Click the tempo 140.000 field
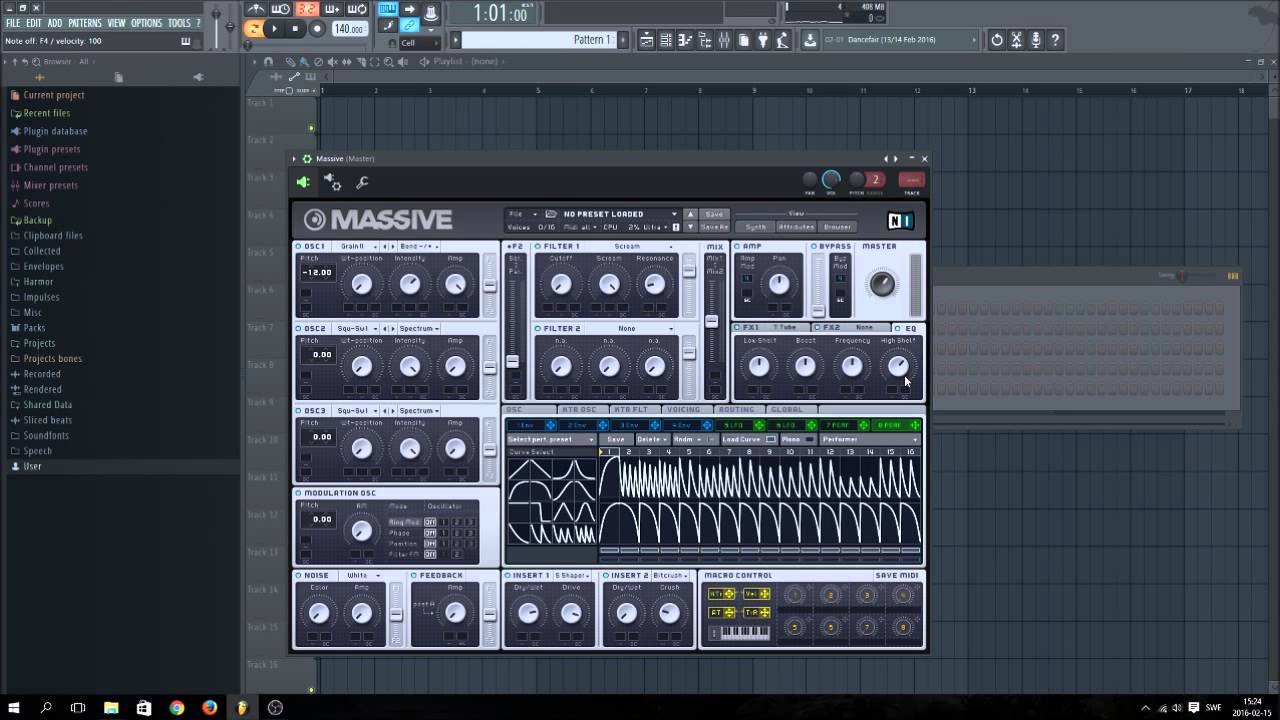This screenshot has width=1280, height=720. coord(348,29)
